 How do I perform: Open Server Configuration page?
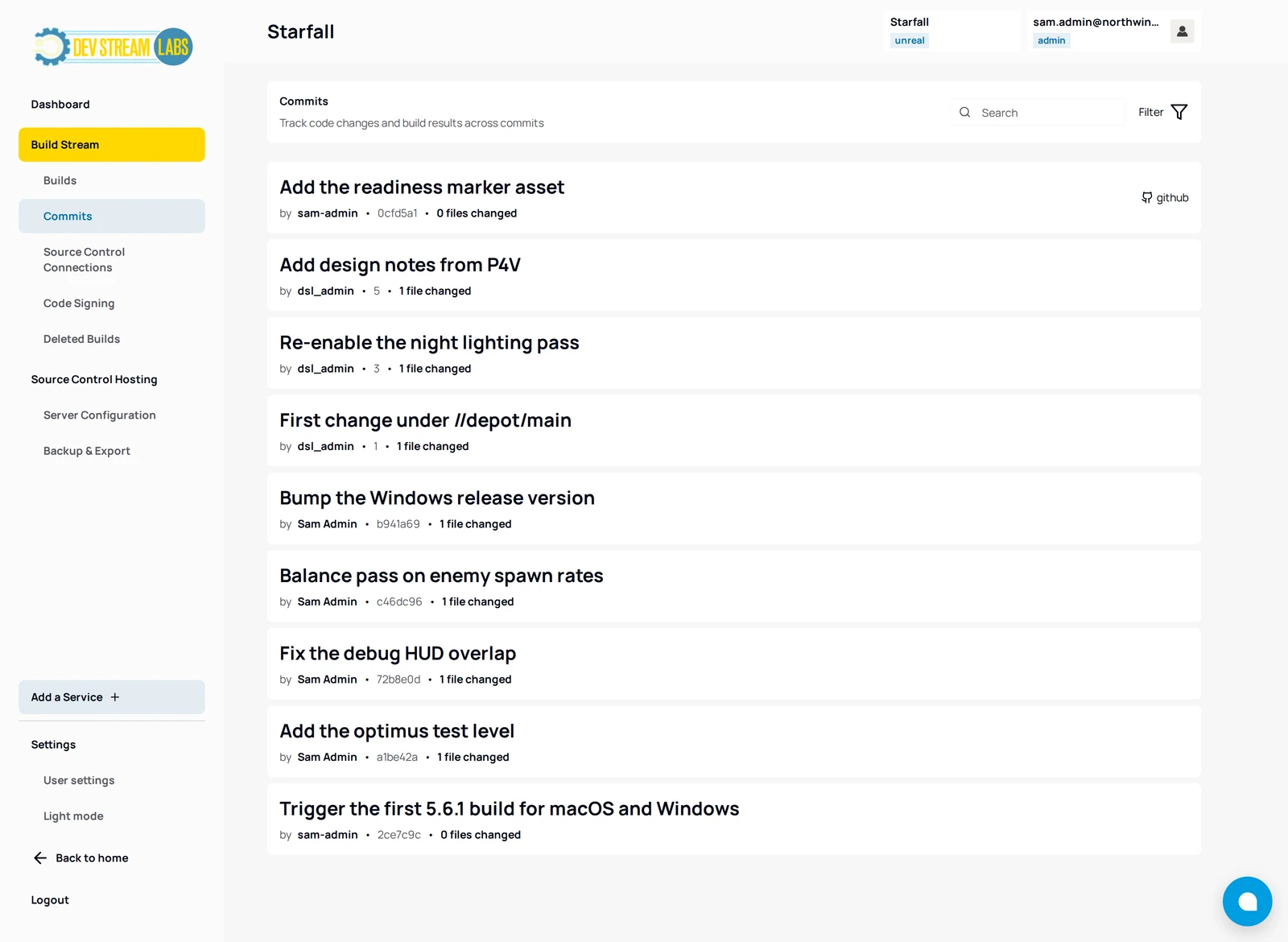(100, 415)
